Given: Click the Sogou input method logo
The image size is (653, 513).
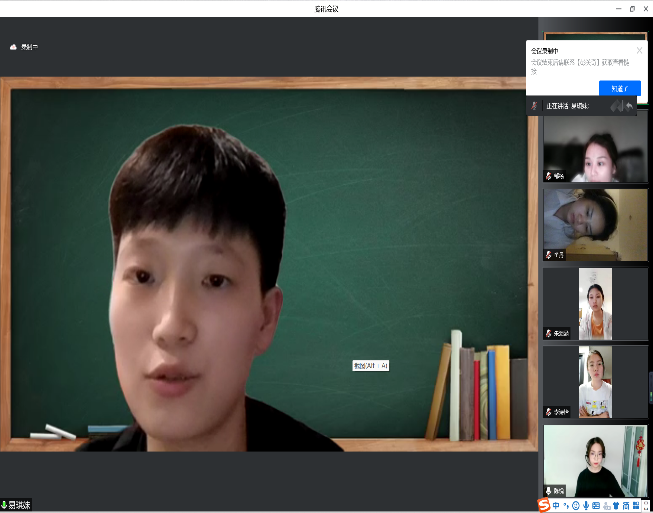Looking at the screenshot, I should click(544, 505).
